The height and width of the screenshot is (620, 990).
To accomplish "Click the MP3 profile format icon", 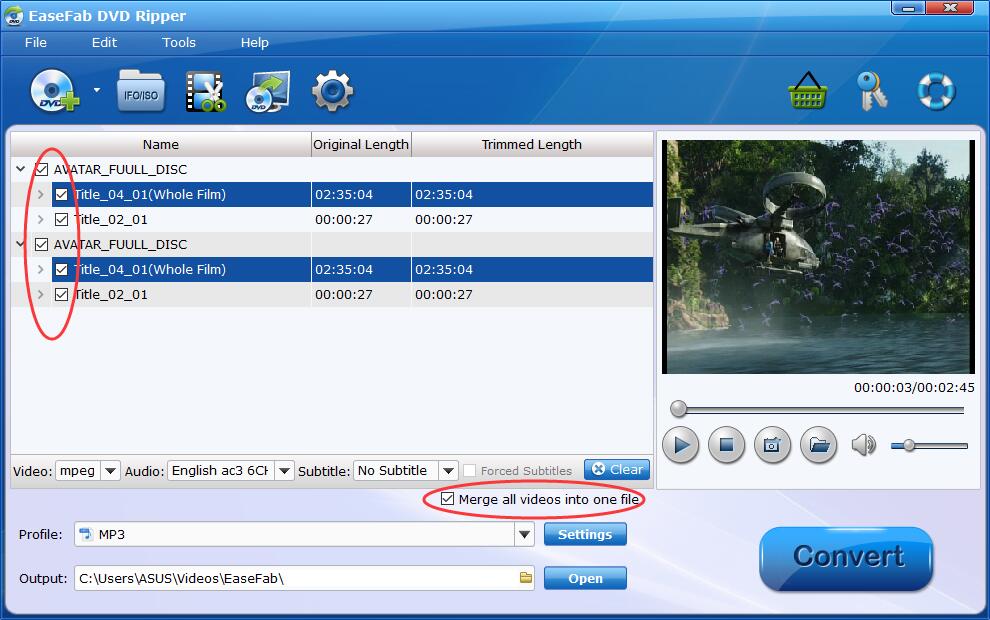I will click(86, 534).
